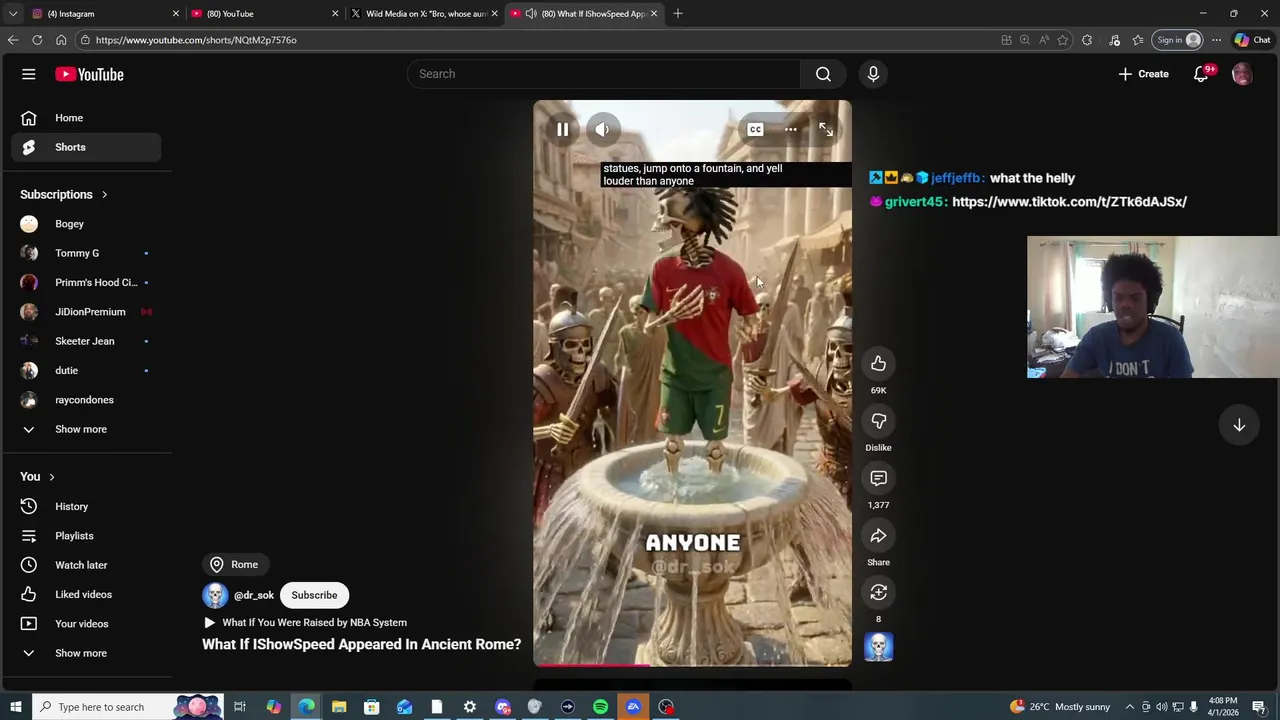The image size is (1280, 720).
Task: Expand the You section arrow
Action: click(x=52, y=477)
